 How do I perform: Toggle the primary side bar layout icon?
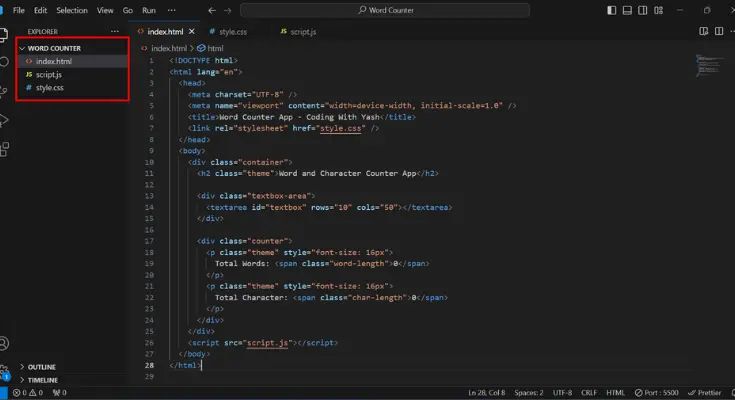[x=611, y=10]
